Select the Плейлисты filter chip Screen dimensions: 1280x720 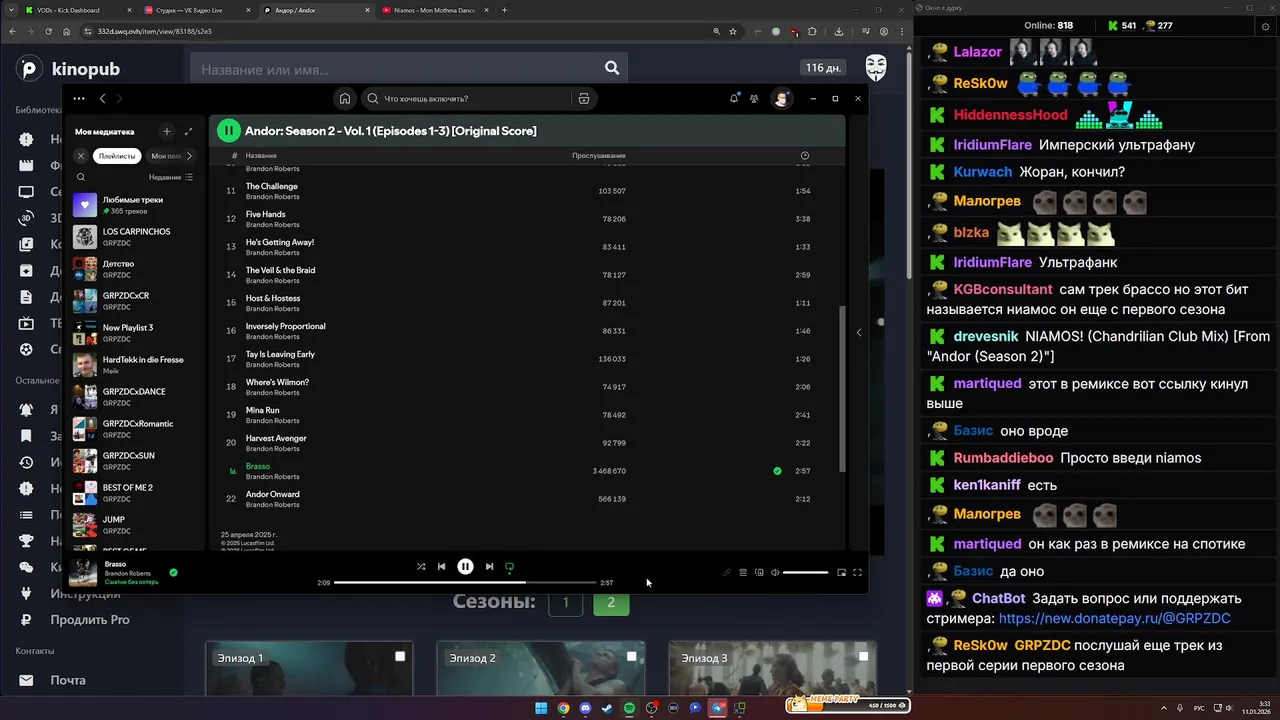117,156
